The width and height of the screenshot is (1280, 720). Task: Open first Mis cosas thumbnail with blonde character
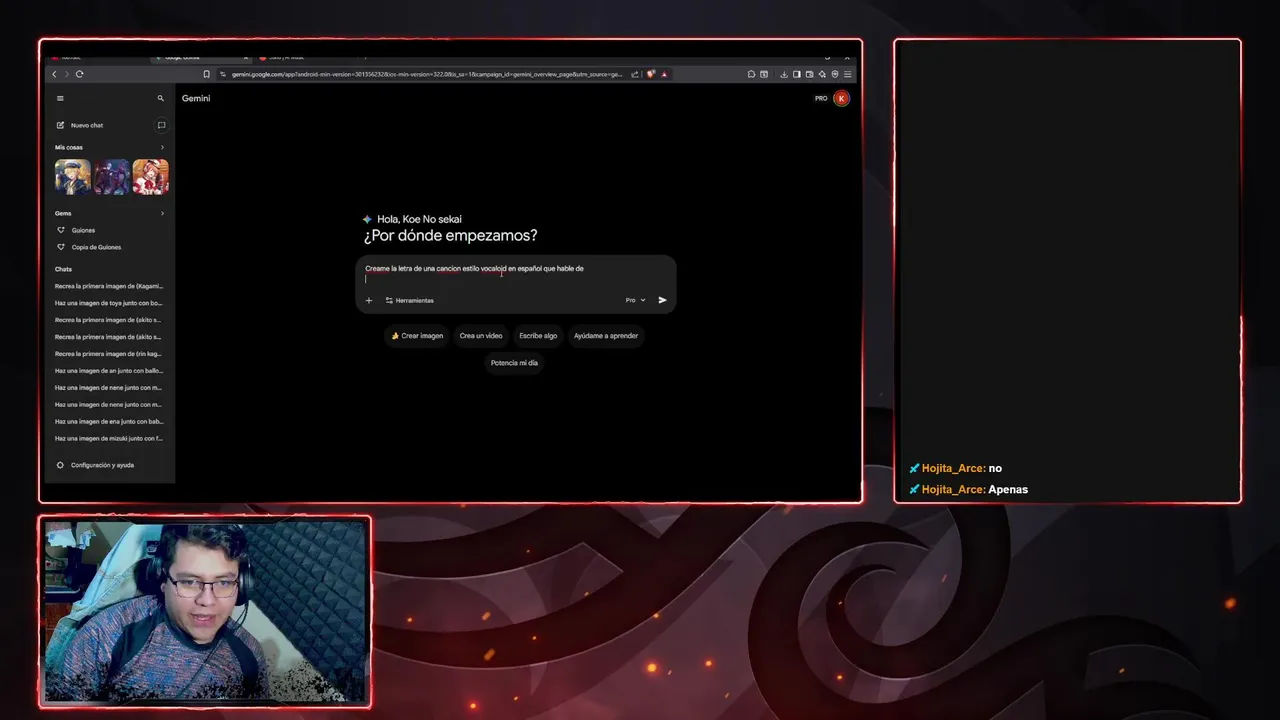(72, 177)
